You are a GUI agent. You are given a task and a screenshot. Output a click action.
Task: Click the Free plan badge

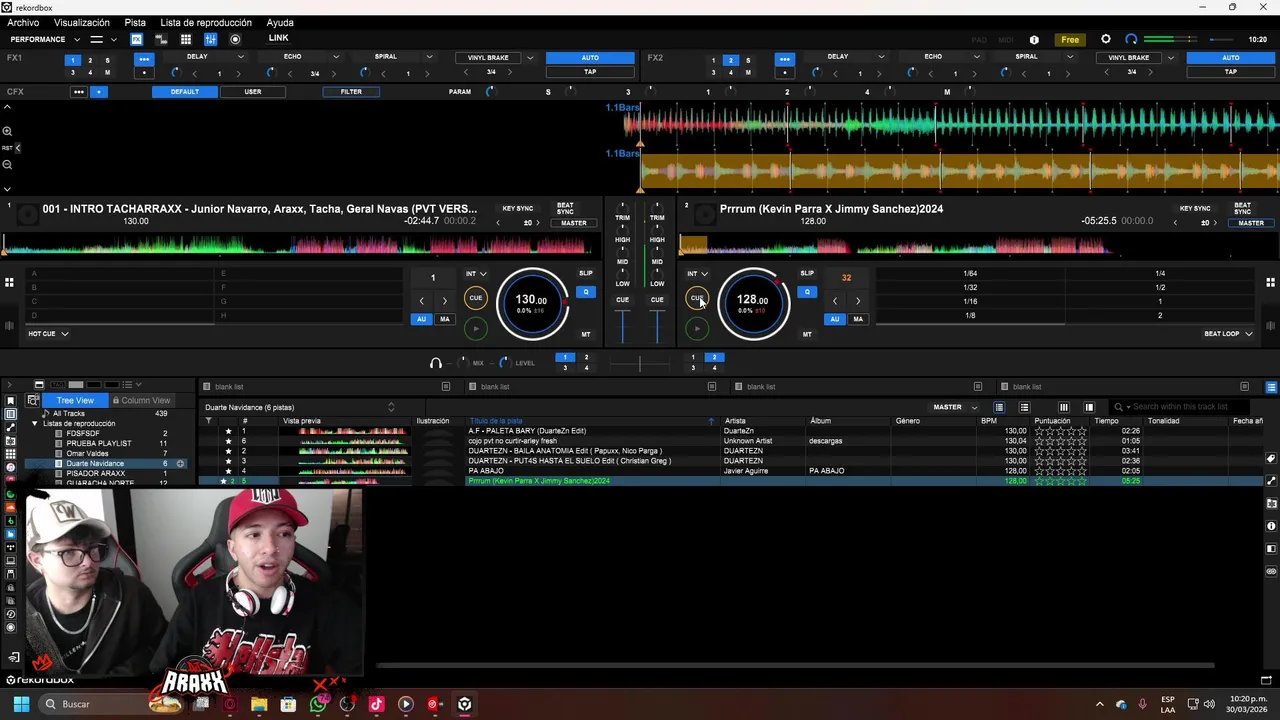[1070, 40]
